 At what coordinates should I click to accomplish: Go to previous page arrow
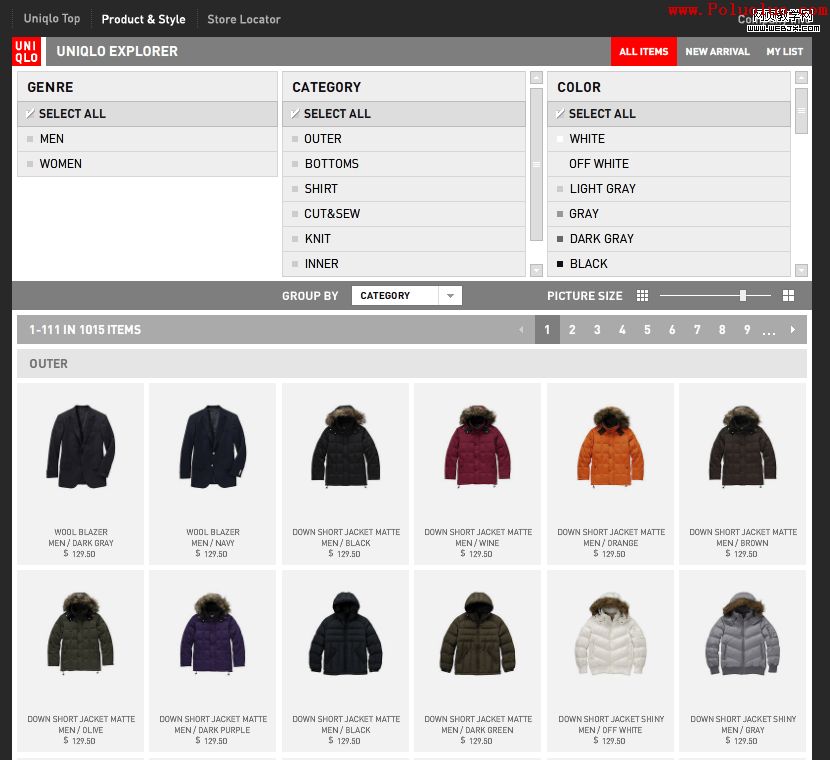coord(521,329)
